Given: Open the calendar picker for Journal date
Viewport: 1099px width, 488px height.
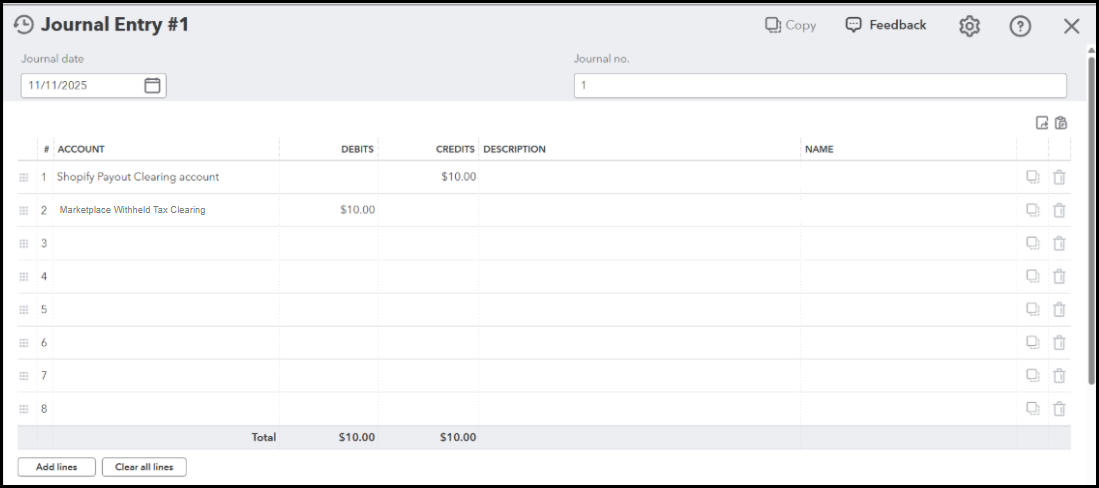Looking at the screenshot, I should pyautogui.click(x=153, y=86).
